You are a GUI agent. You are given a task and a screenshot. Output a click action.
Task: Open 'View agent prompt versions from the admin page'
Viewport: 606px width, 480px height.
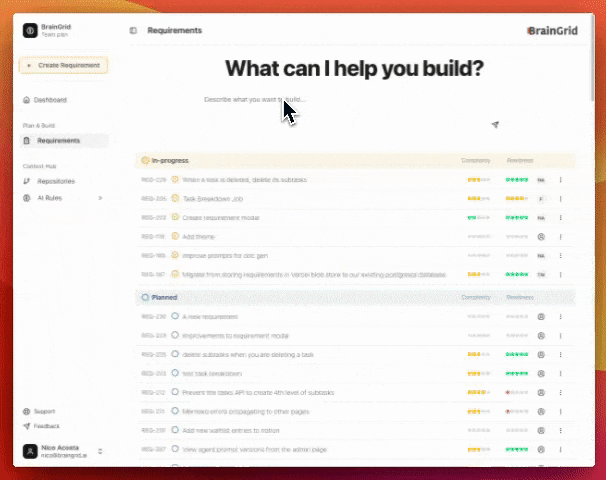(x=254, y=449)
